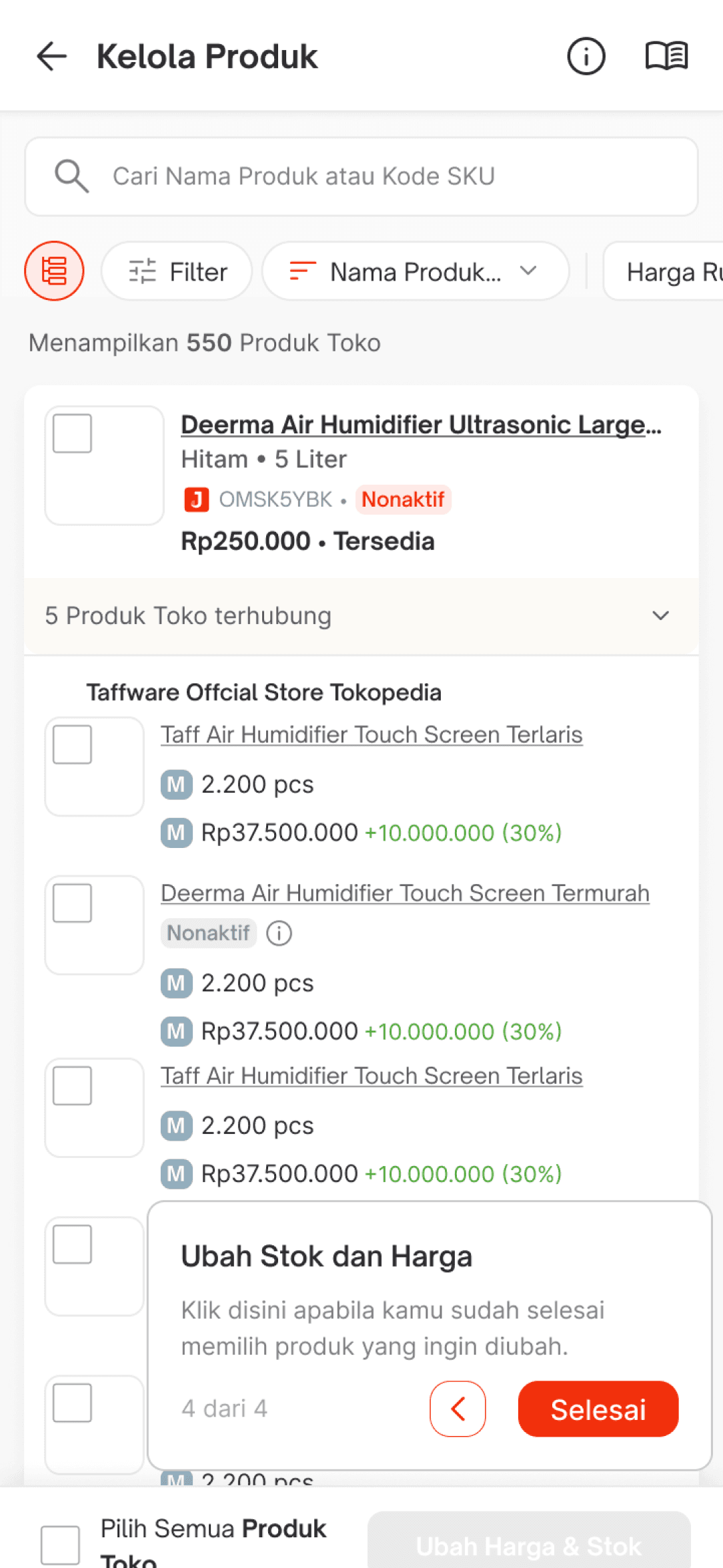This screenshot has width=723, height=1568.
Task: Expand 5 Produk Toko terhubung section
Action: 361,616
